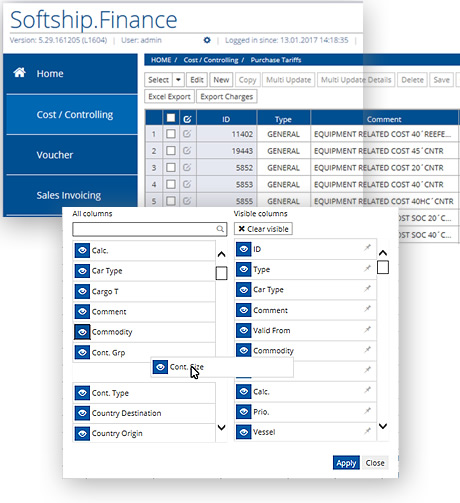This screenshot has height=503, width=460.
Task: Click the All columns scrollbar thumb
Action: (x=221, y=273)
